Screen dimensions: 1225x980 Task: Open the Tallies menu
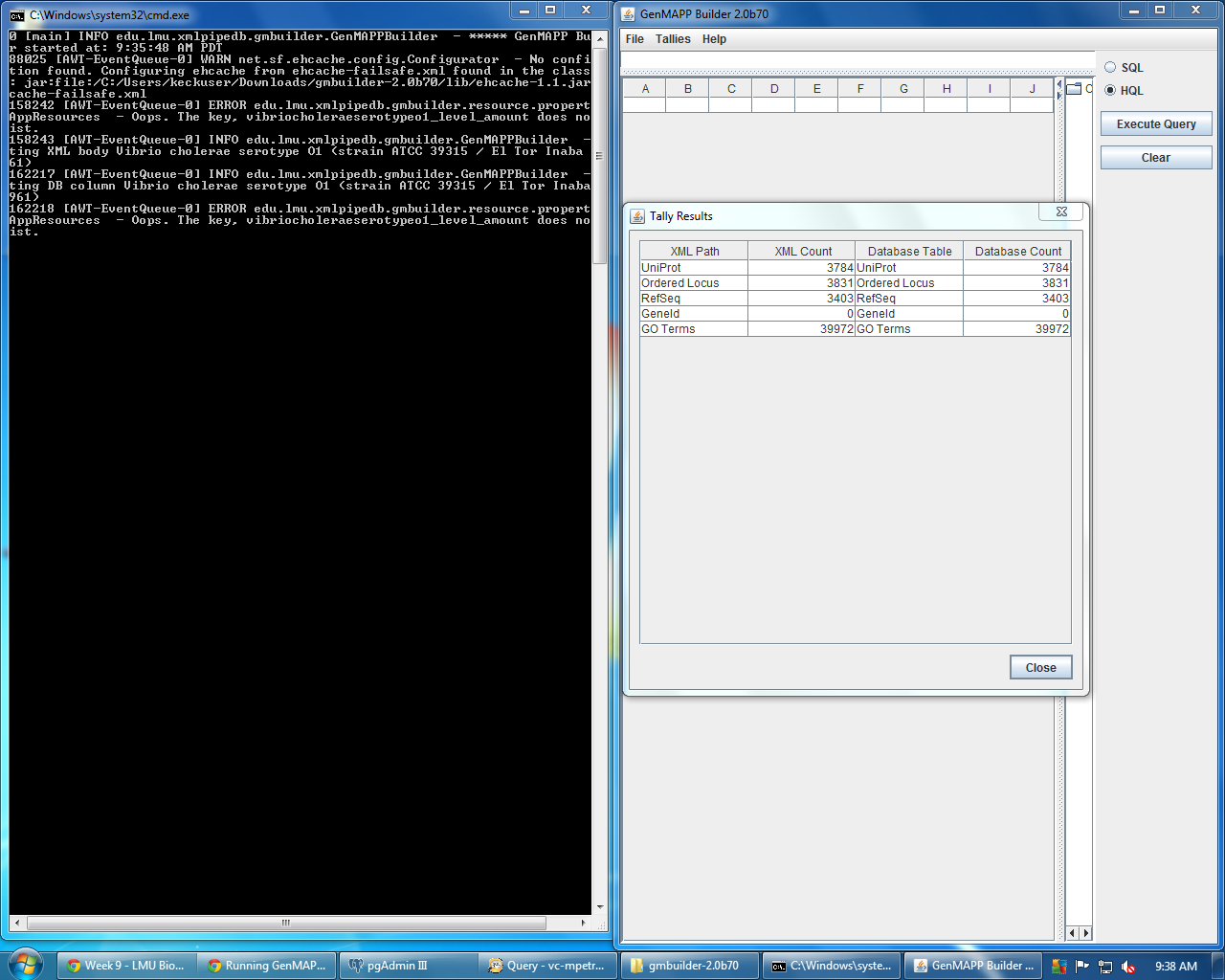[673, 39]
